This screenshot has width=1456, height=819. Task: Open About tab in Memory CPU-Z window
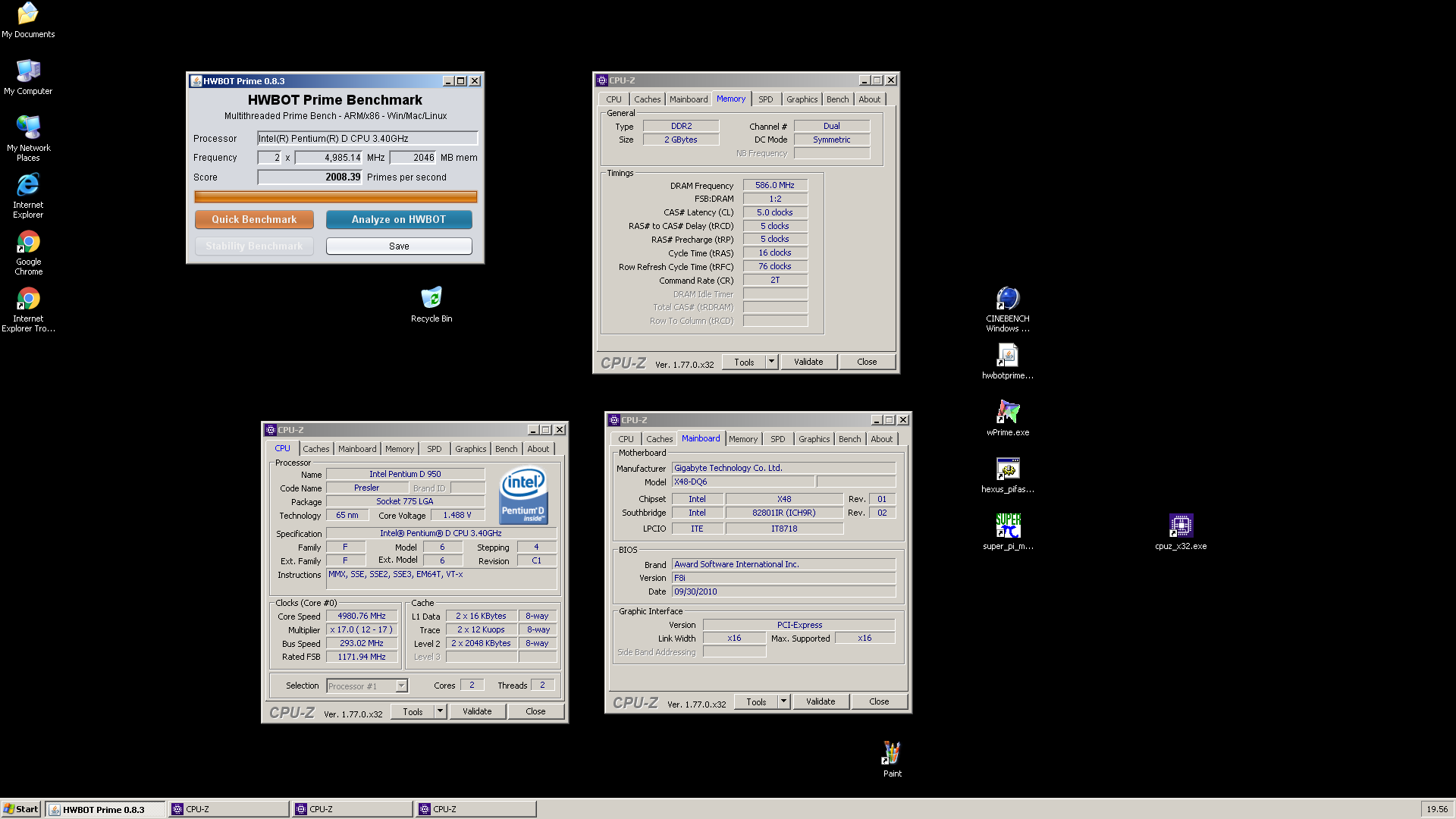pos(870,99)
